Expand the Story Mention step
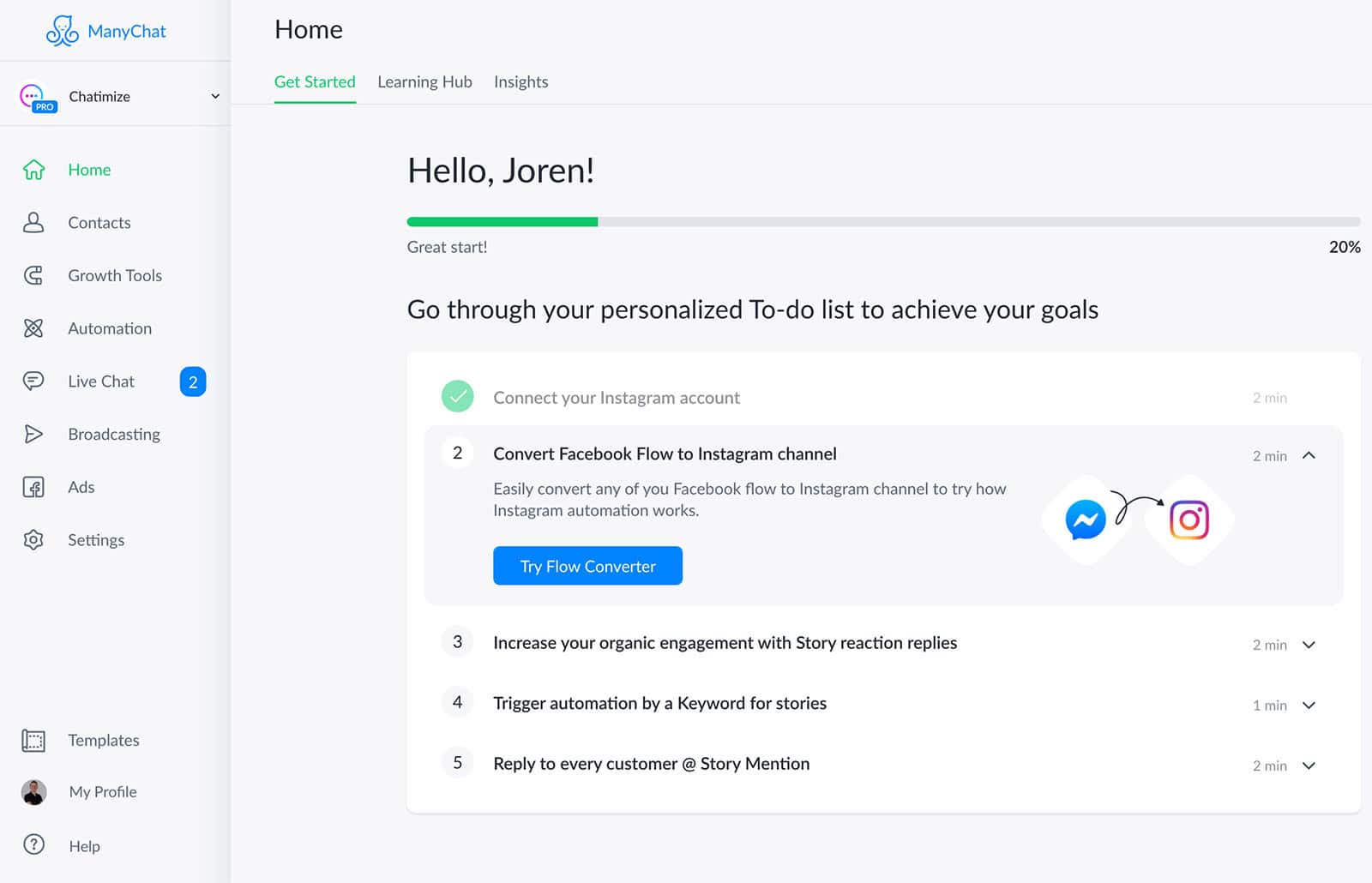This screenshot has width=1372, height=883. (x=1309, y=766)
